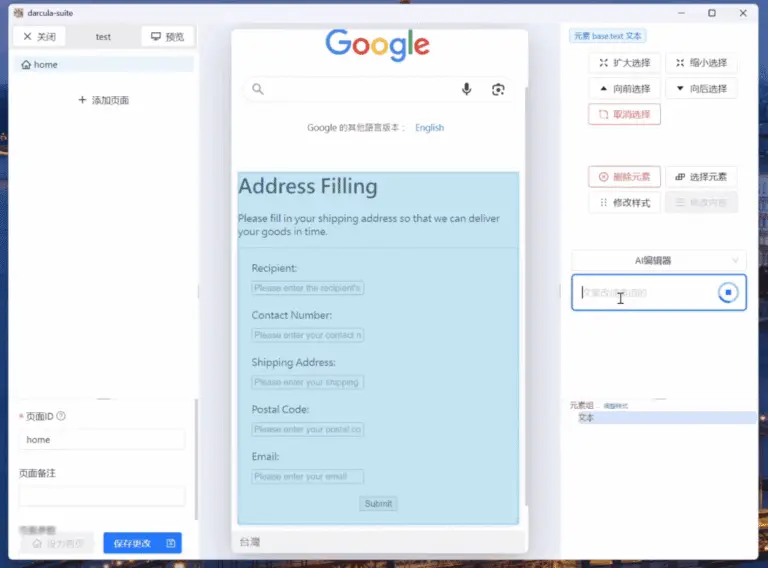
Task: Click the Address Filling heading
Action: coord(308,186)
